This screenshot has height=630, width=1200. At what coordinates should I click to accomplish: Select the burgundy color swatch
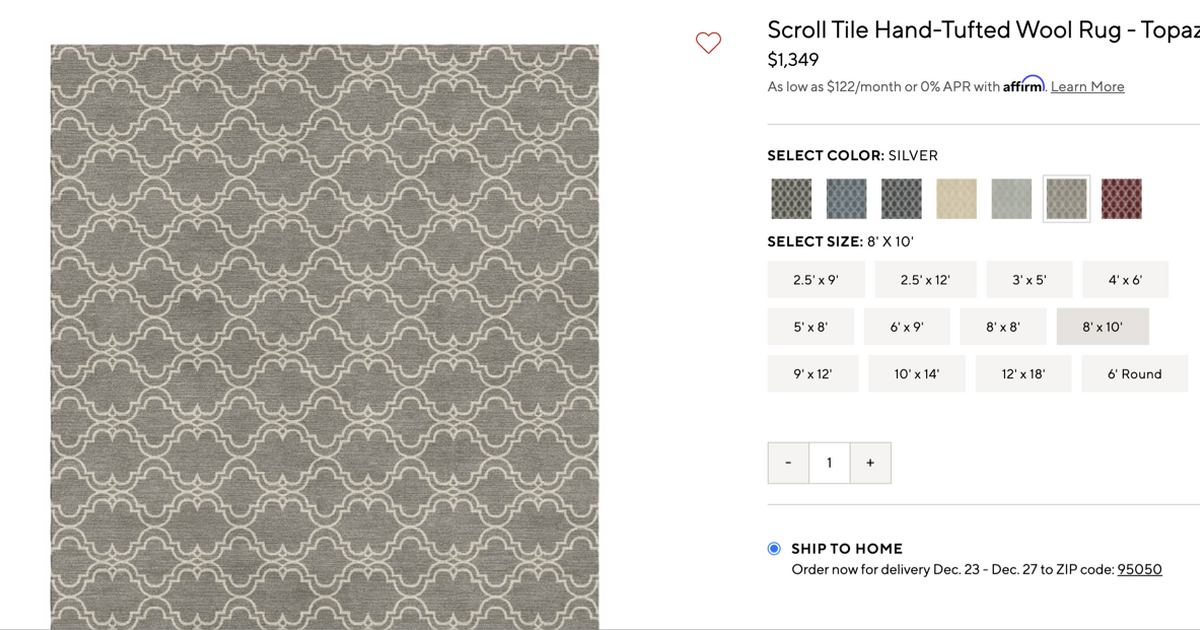pos(1121,198)
